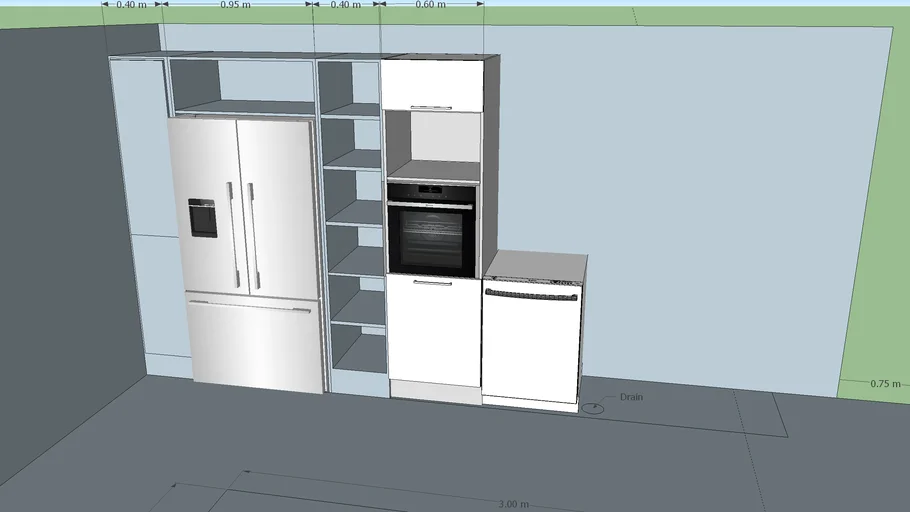
Task: Select the lower cabinet door below oven
Action: [x=434, y=330]
